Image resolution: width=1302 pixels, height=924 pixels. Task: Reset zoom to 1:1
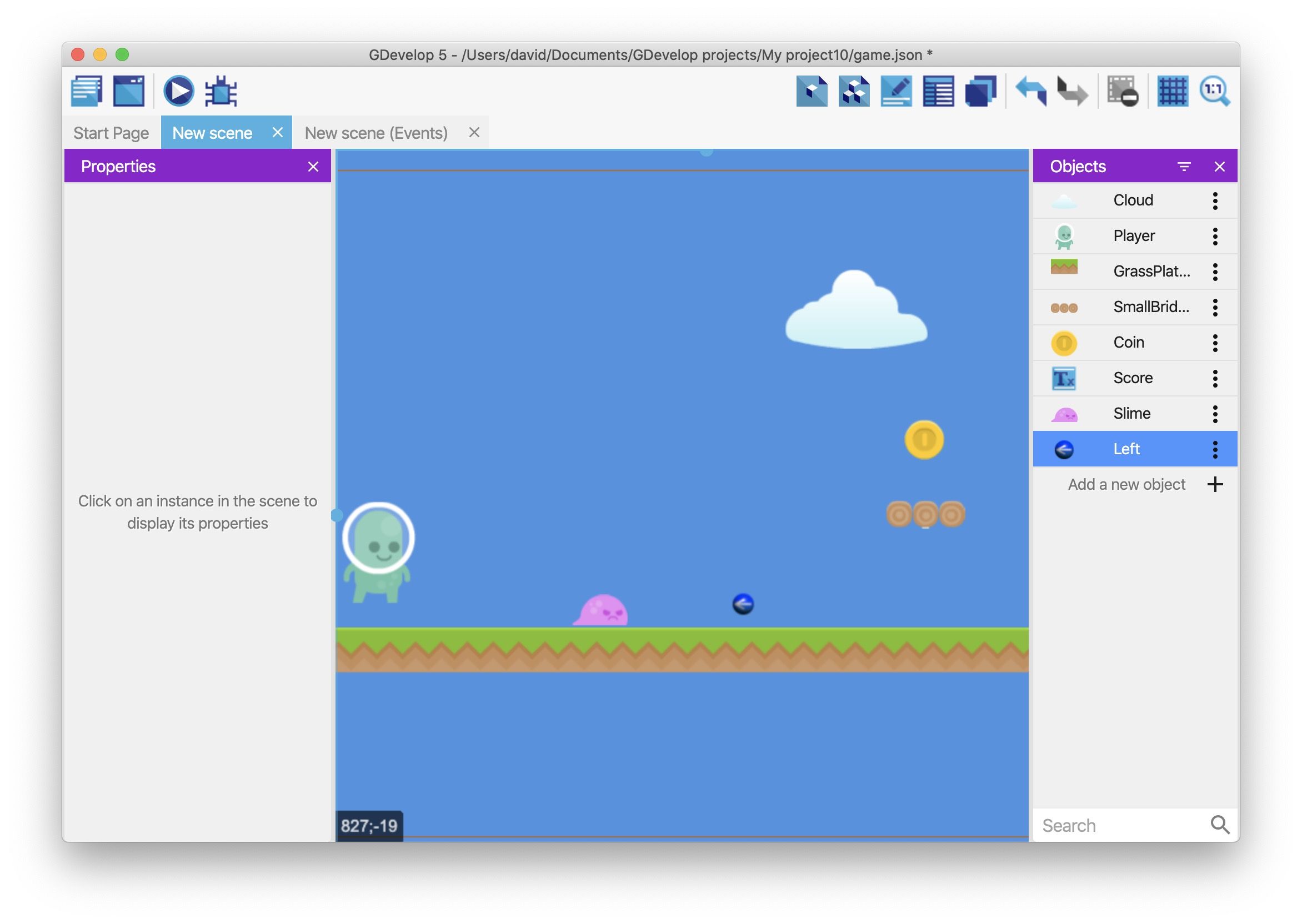pyautogui.click(x=1214, y=91)
